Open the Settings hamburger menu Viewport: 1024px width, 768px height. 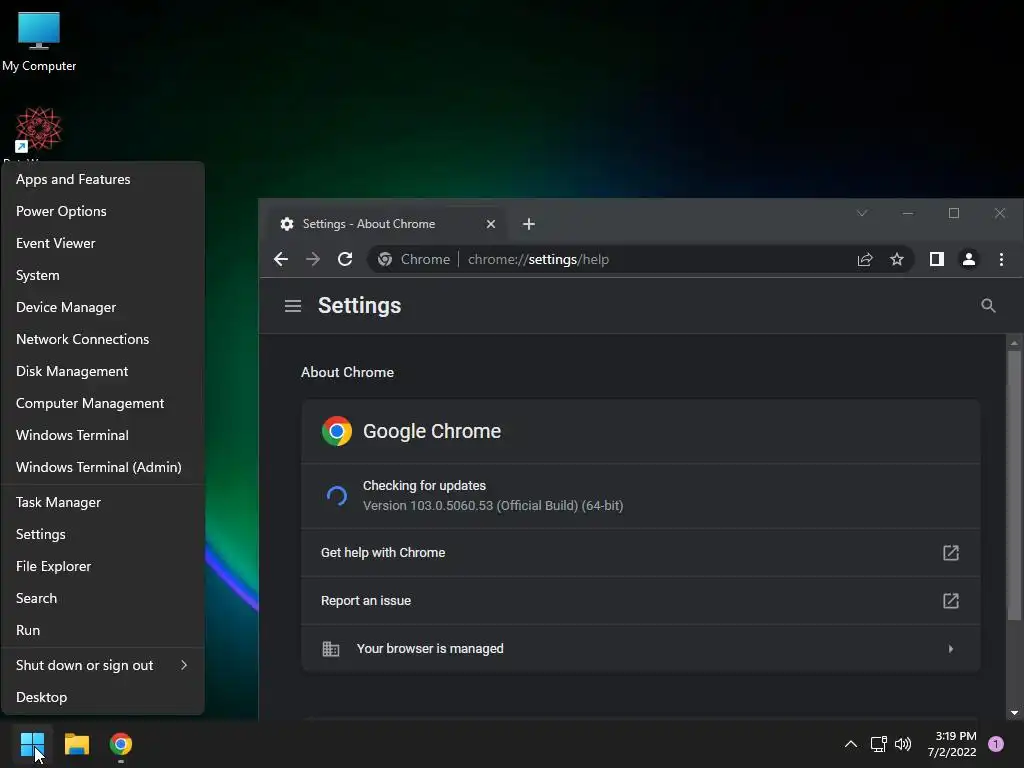click(293, 306)
